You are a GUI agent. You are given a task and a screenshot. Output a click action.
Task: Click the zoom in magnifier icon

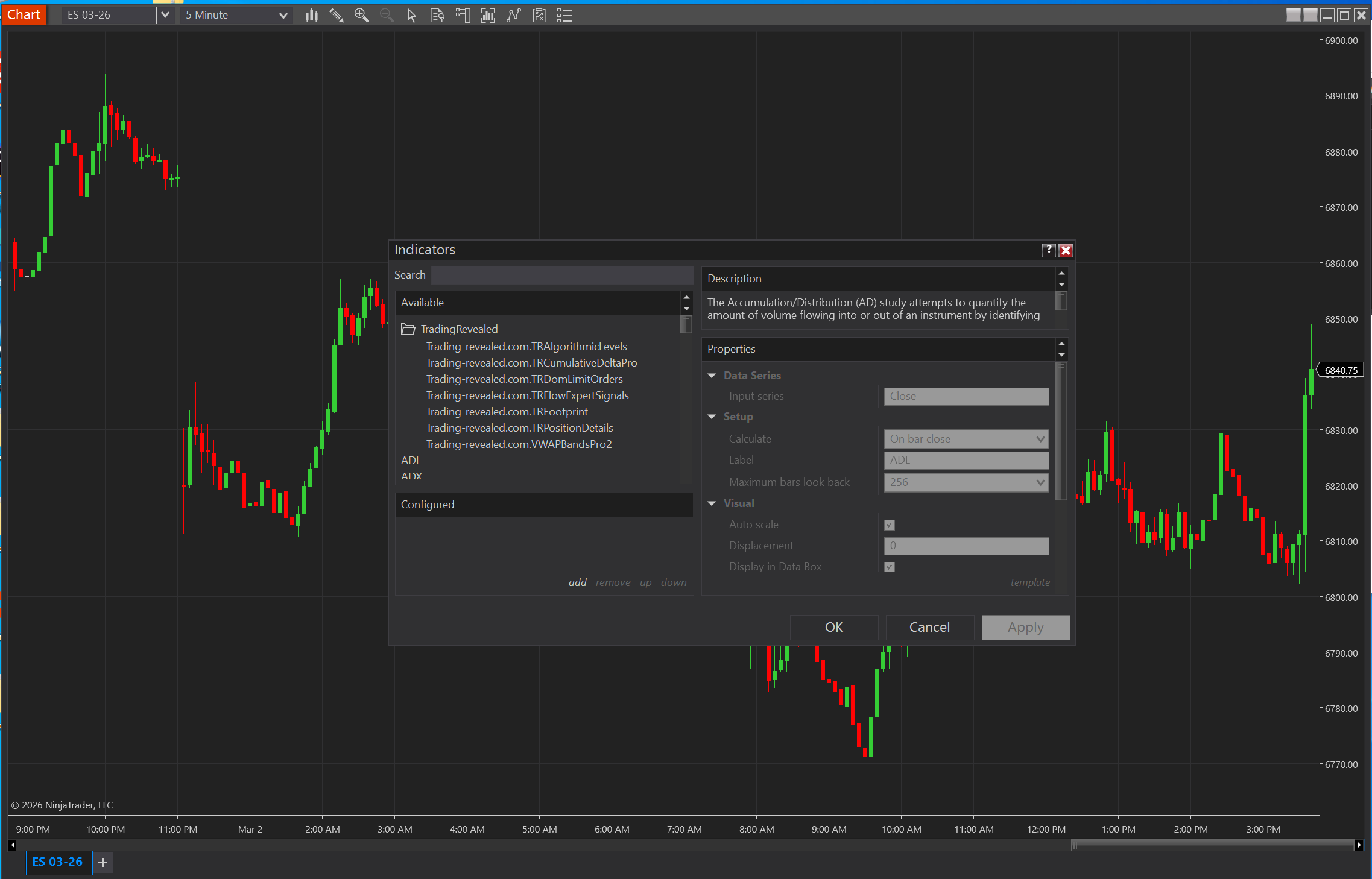[361, 16]
